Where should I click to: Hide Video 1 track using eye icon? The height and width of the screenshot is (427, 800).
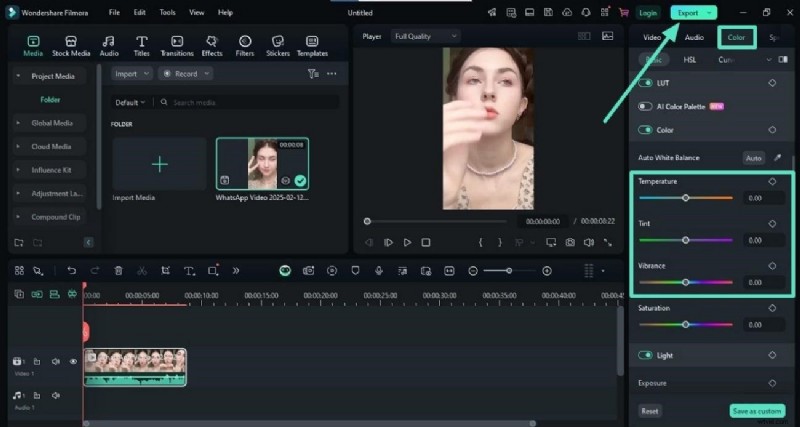pos(73,361)
